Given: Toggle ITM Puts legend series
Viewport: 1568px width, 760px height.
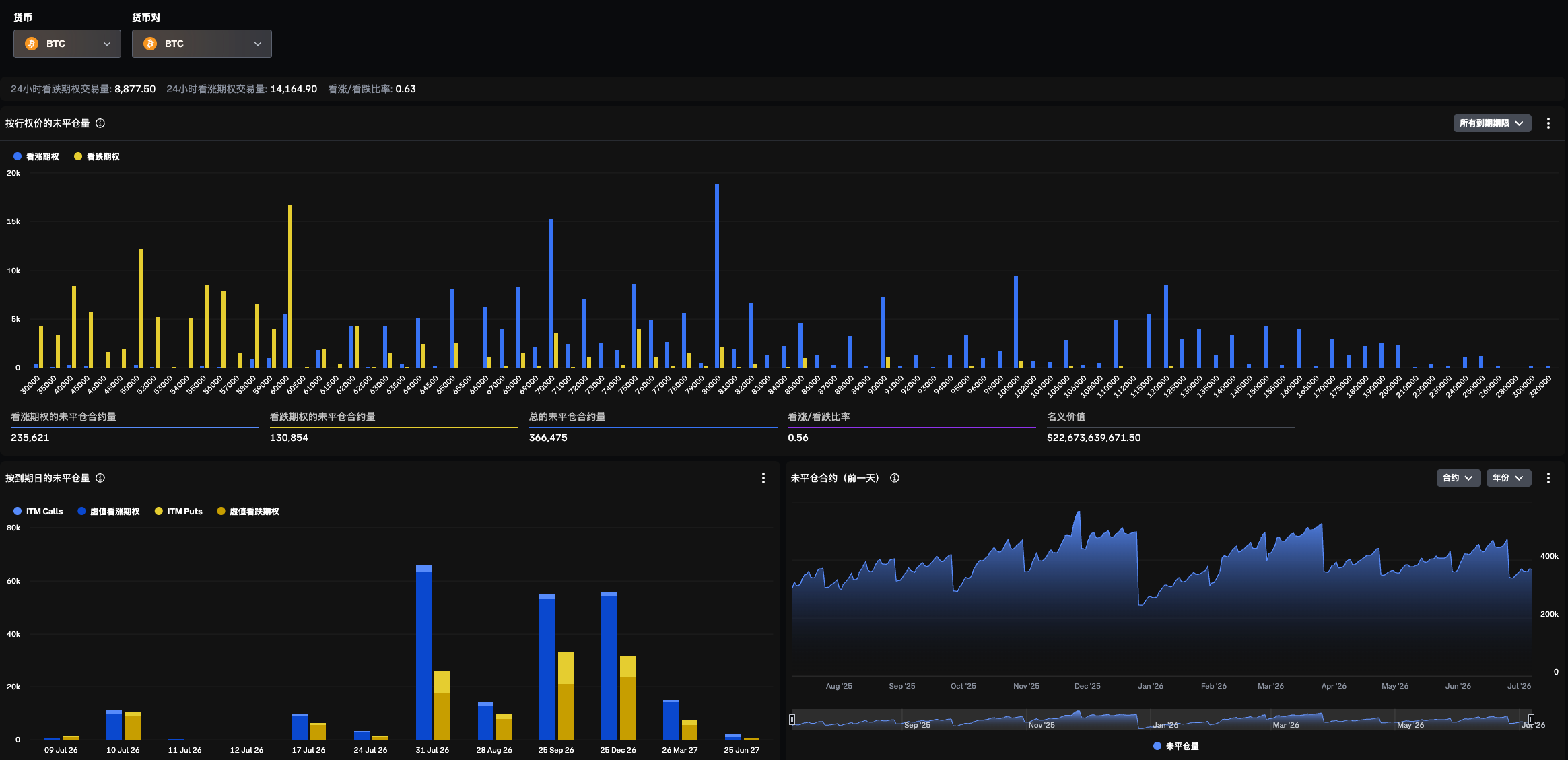Looking at the screenshot, I should pos(178,512).
